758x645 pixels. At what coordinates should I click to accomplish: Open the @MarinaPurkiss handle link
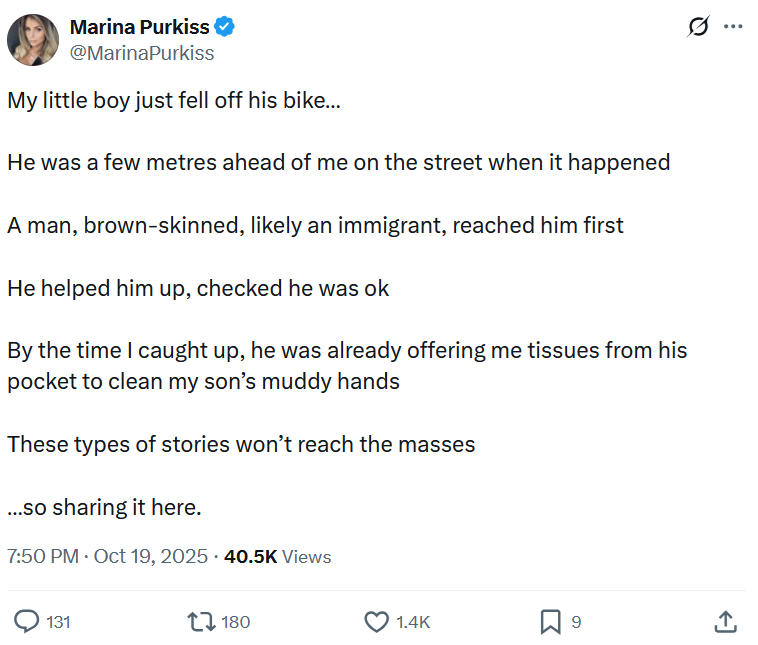pyautogui.click(x=142, y=53)
